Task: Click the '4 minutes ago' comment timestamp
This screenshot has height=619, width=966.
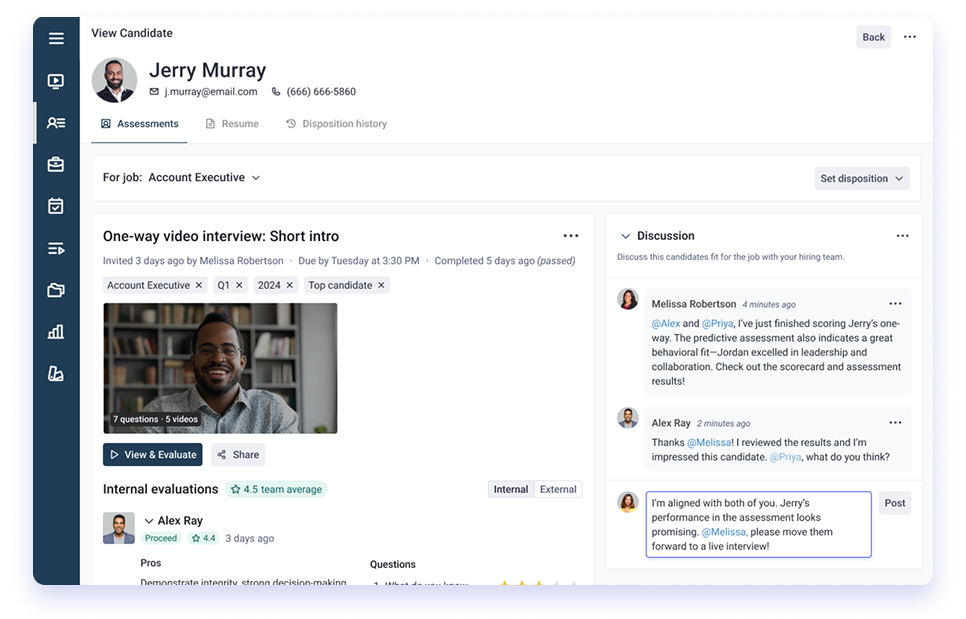Action: (x=769, y=304)
